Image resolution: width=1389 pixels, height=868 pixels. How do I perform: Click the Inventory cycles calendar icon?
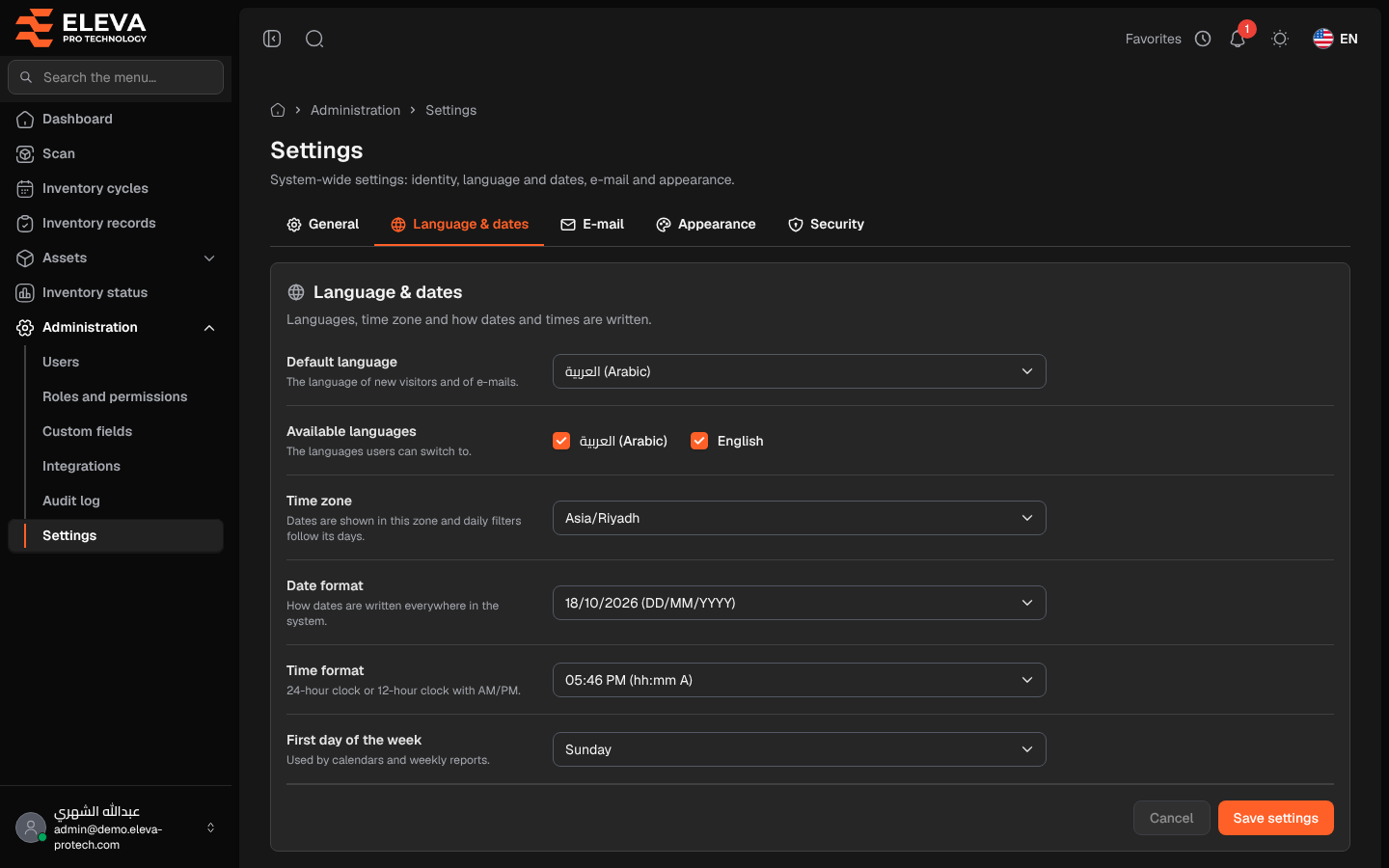(x=25, y=188)
